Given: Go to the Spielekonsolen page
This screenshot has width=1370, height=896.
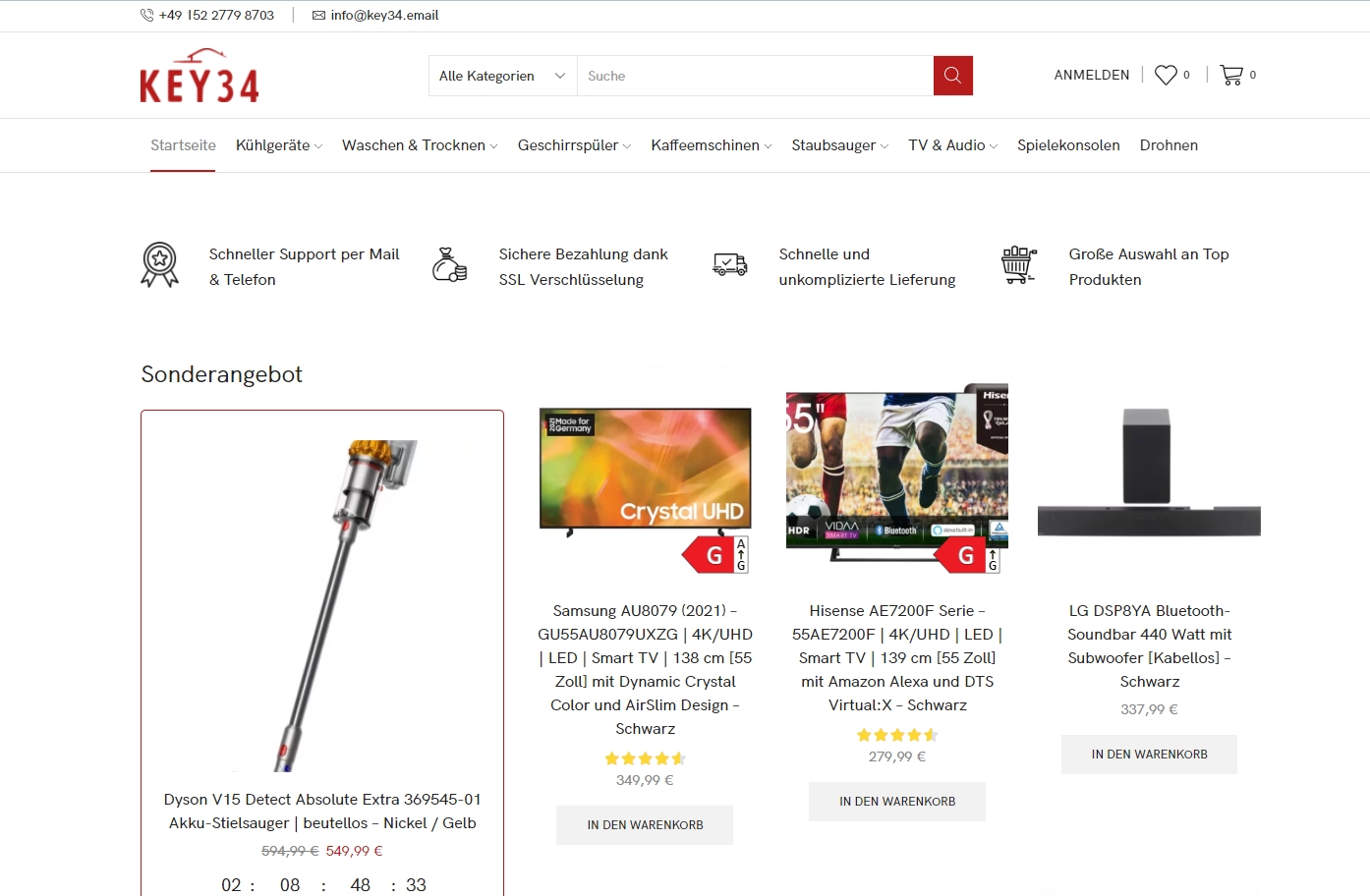Looking at the screenshot, I should (x=1068, y=145).
